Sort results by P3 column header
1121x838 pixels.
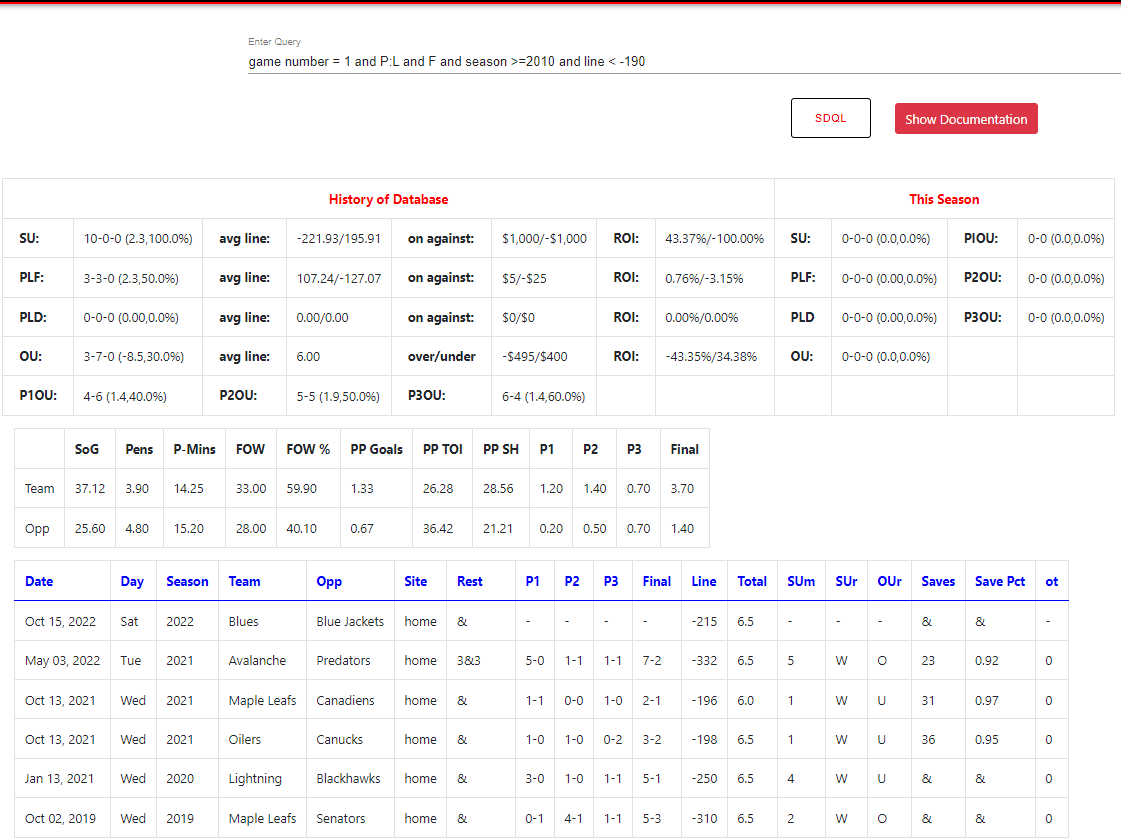tap(611, 581)
